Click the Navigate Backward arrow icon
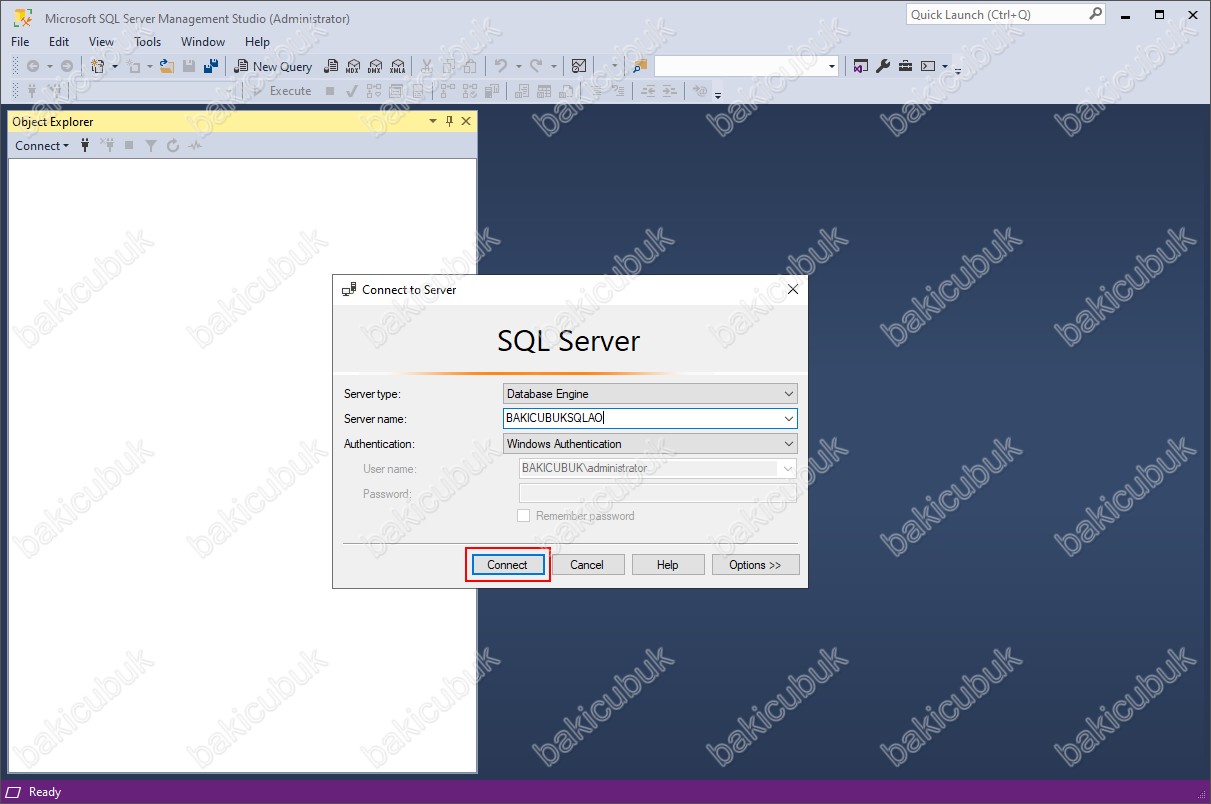The image size is (1211, 804). pos(32,66)
